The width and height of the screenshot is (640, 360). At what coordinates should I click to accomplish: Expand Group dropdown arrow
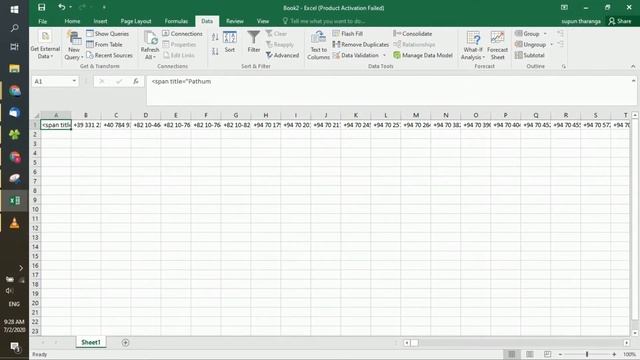point(545,33)
